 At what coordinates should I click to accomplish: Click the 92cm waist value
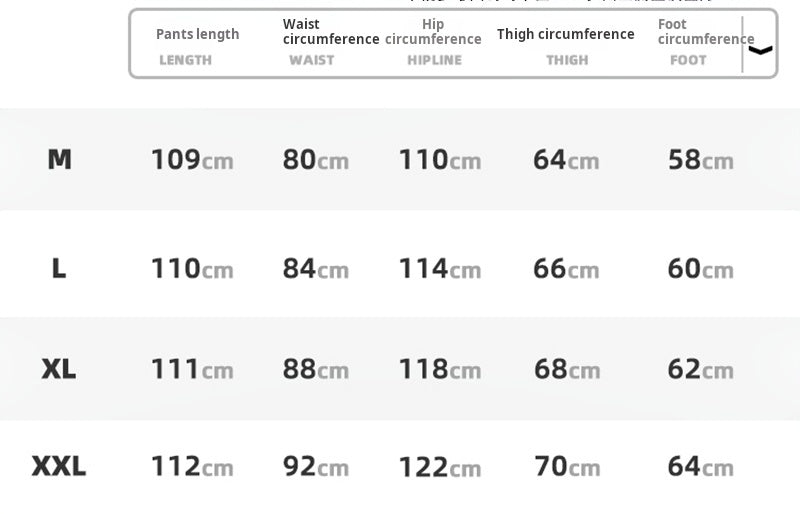pos(316,467)
